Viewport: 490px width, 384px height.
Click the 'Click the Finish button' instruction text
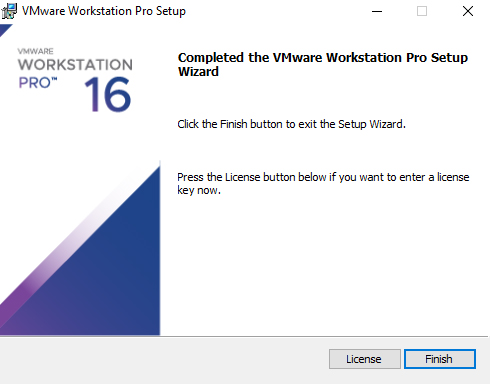(x=291, y=124)
